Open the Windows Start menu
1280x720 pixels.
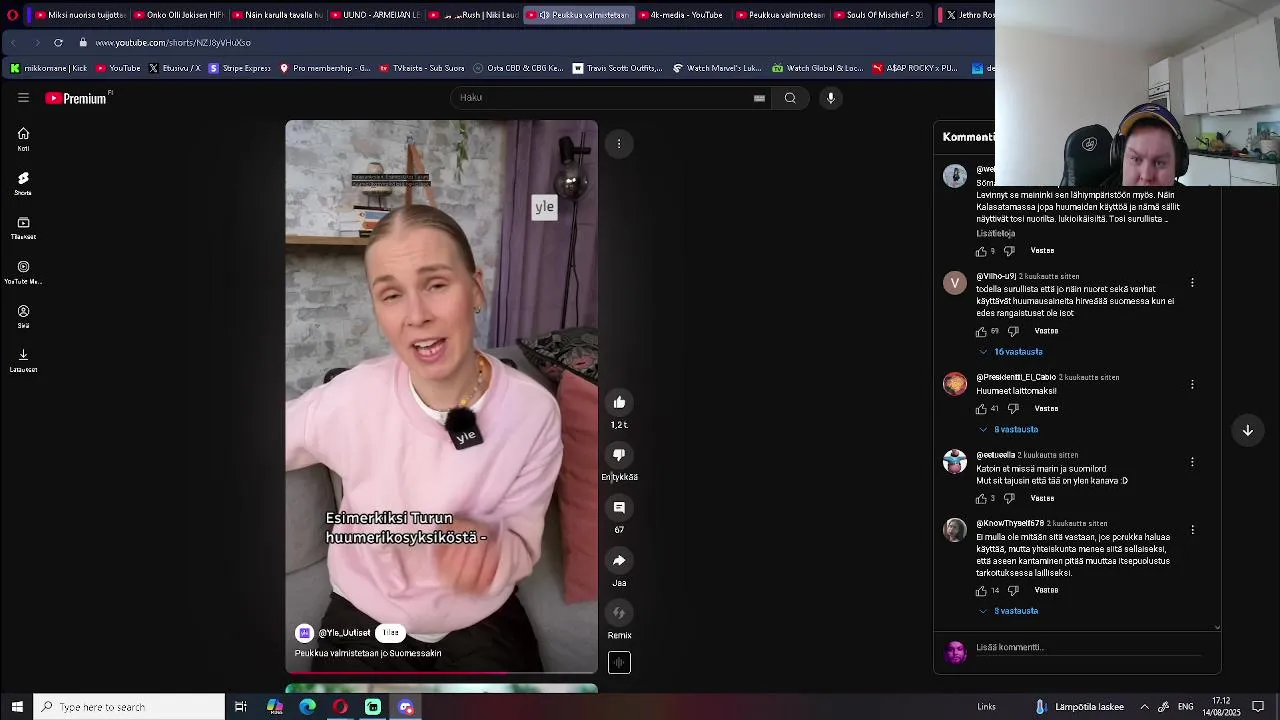(x=17, y=707)
